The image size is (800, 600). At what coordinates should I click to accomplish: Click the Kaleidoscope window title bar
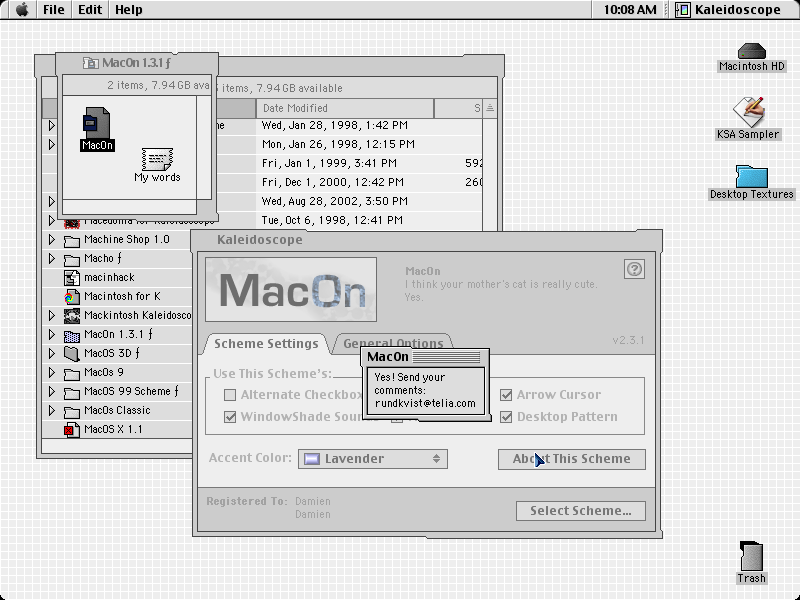click(x=427, y=240)
